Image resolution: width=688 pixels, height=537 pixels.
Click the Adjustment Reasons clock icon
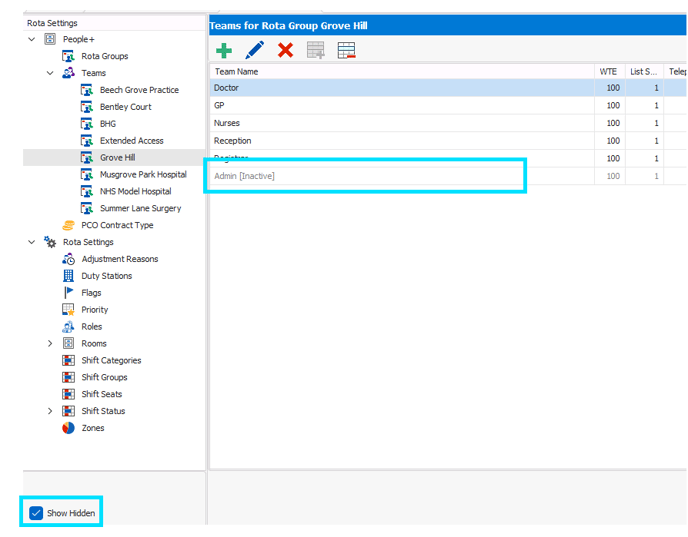(x=68, y=259)
